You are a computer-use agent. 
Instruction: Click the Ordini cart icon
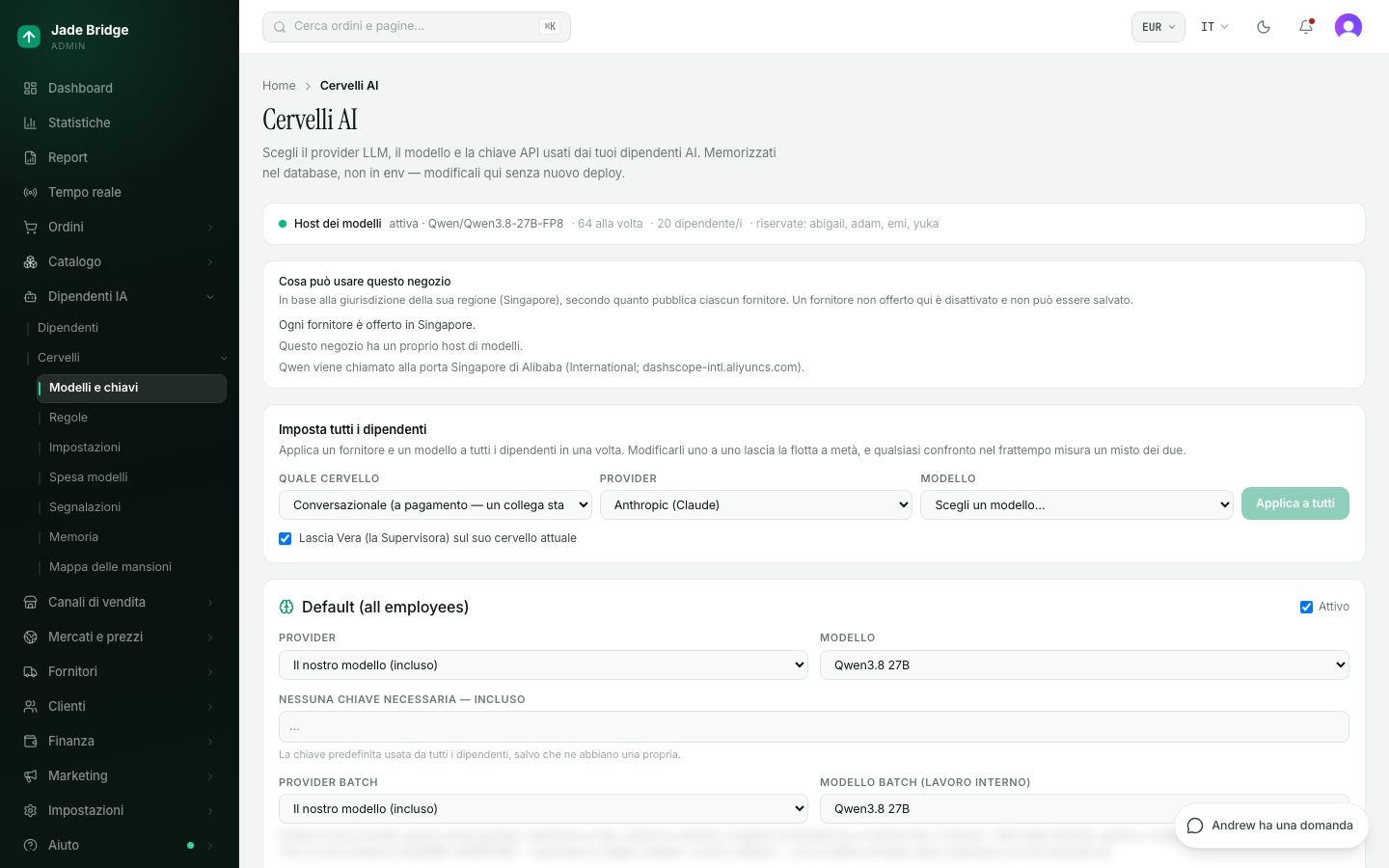click(x=30, y=227)
